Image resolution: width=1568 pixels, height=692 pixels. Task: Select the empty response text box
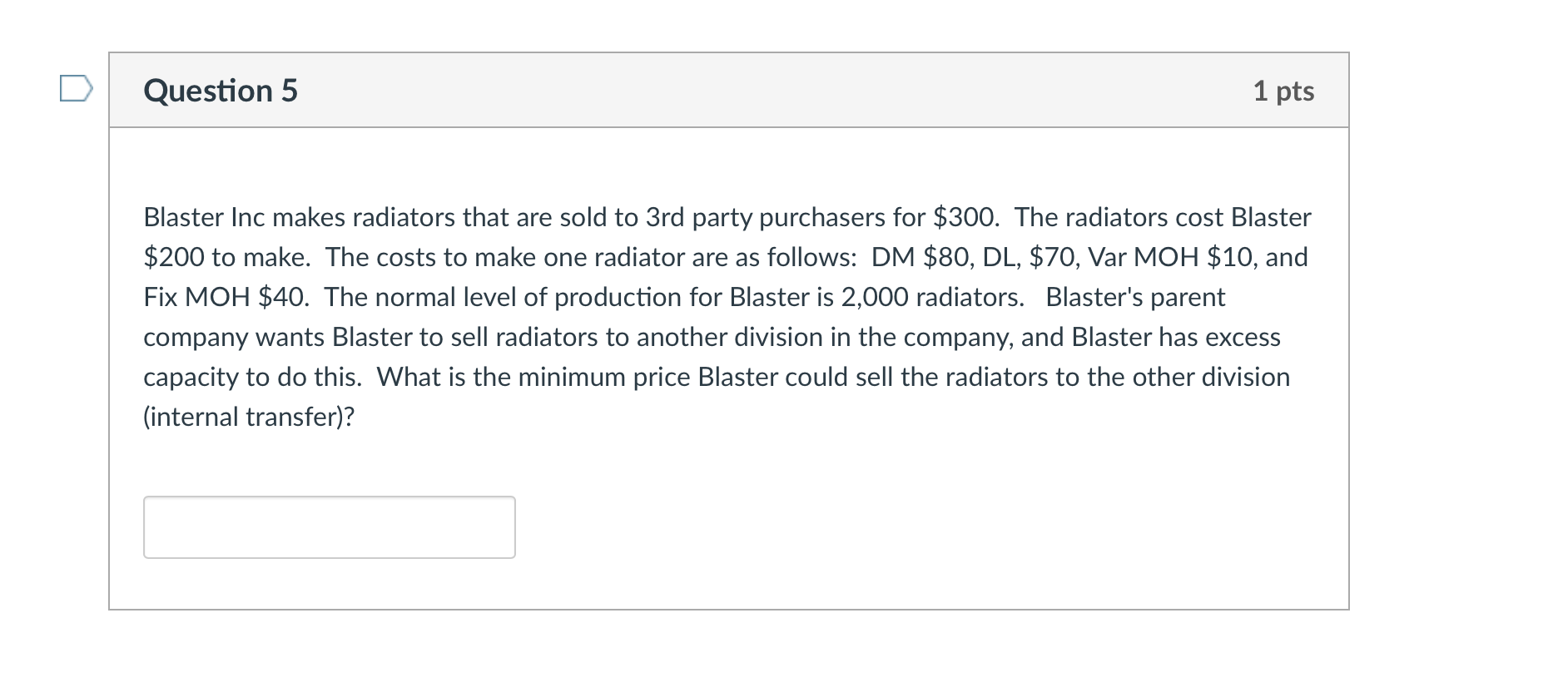tap(329, 526)
